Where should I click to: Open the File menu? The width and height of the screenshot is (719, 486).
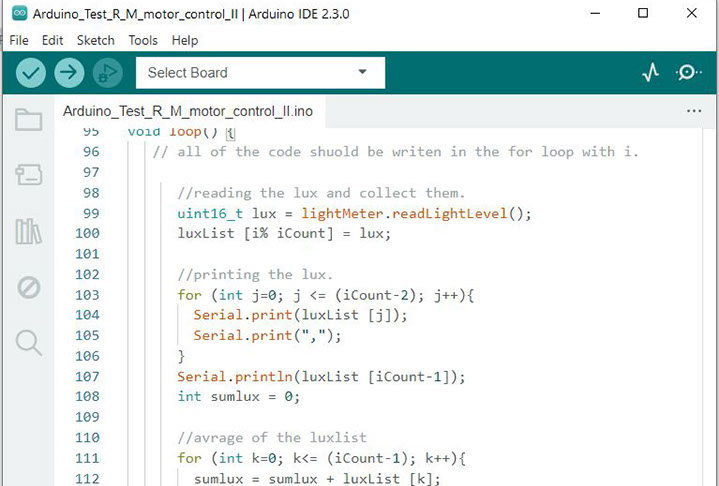[x=18, y=40]
